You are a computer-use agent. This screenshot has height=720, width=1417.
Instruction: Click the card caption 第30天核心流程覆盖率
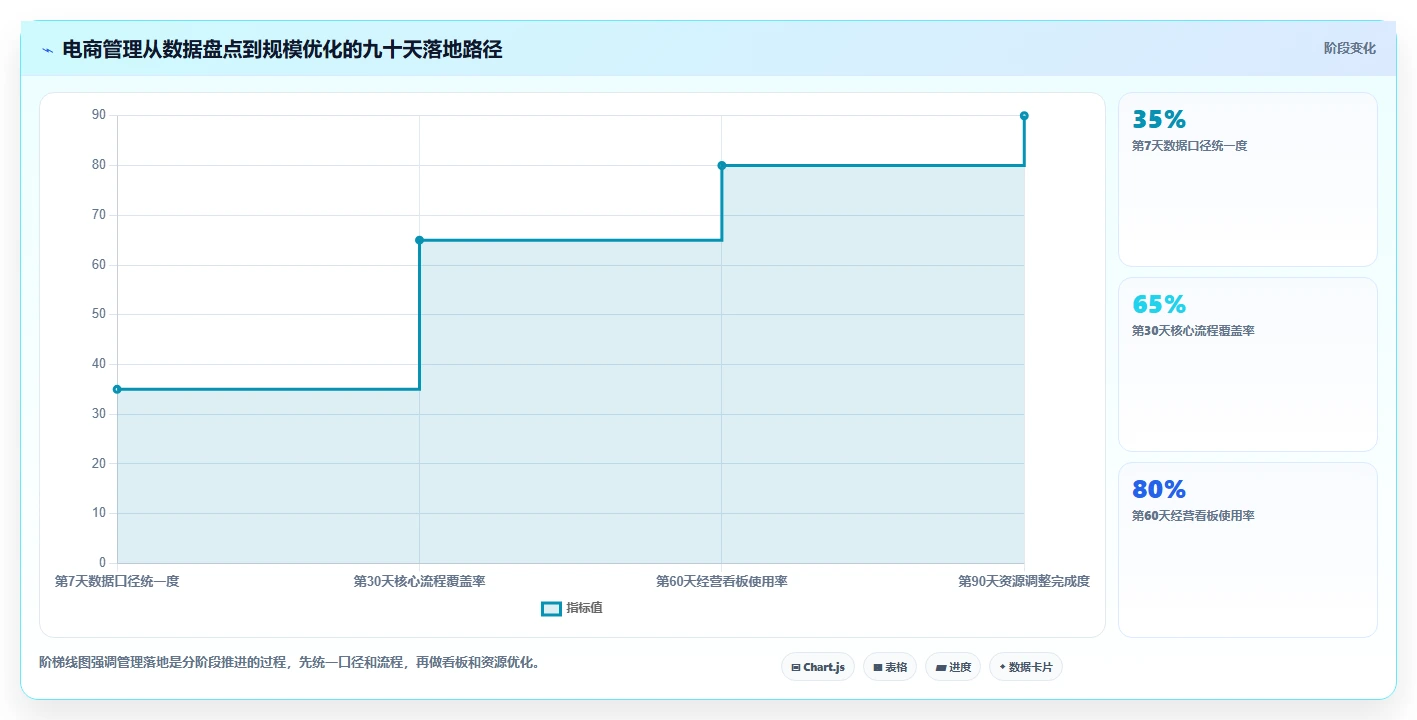(1192, 331)
